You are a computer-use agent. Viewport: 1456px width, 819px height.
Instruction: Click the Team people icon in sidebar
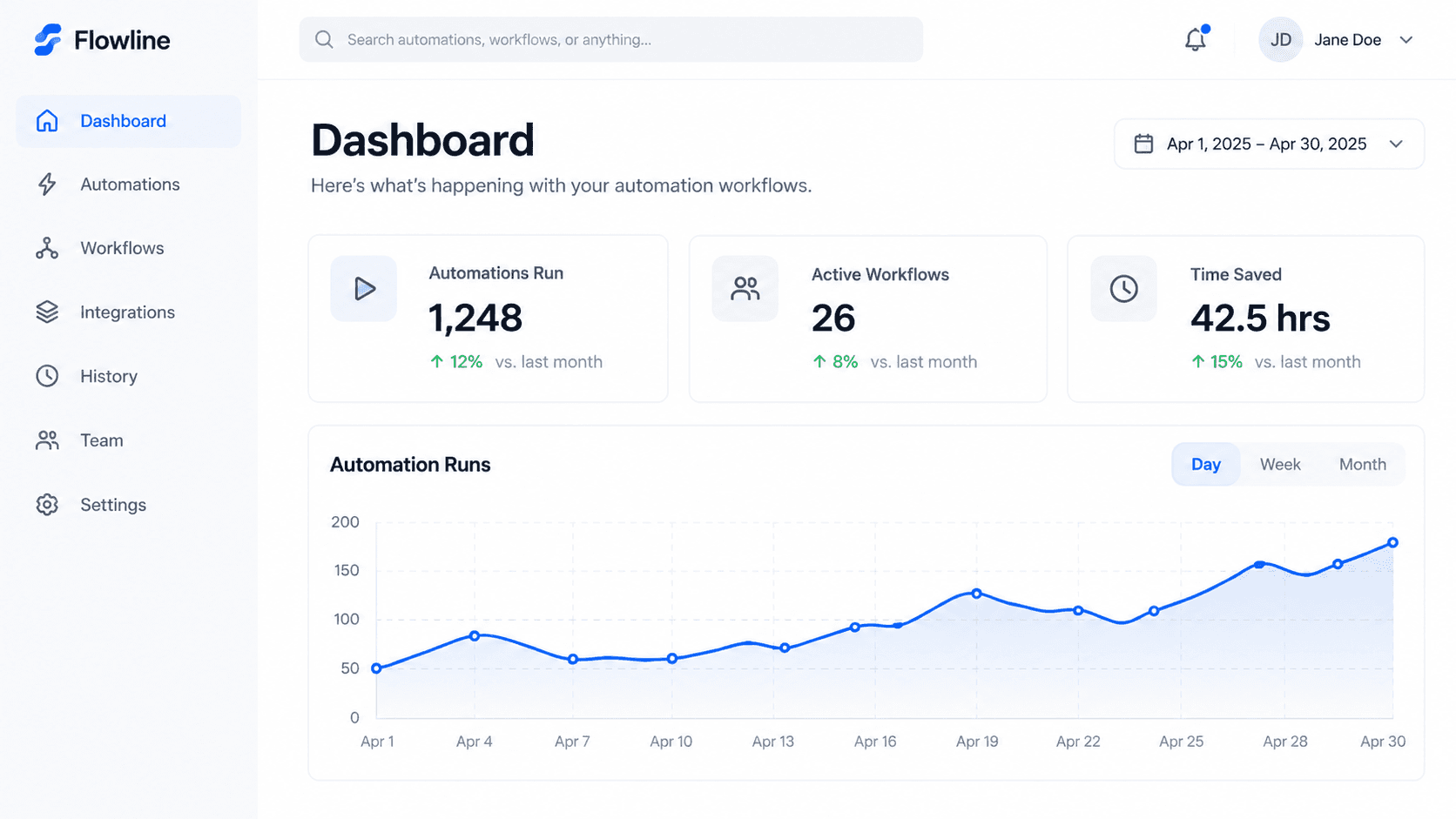(x=47, y=440)
